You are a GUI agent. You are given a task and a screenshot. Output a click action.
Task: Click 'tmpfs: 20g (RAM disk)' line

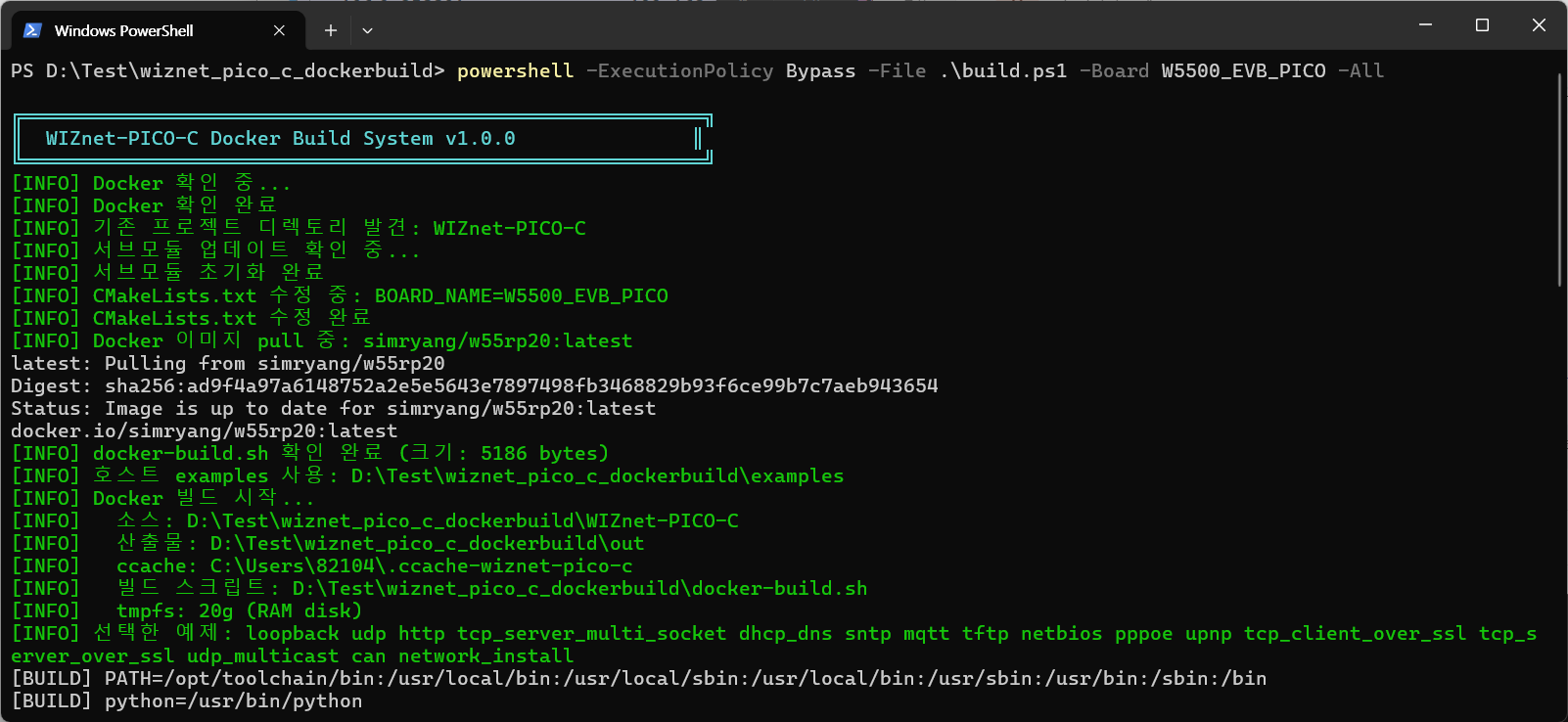pyautogui.click(x=239, y=611)
